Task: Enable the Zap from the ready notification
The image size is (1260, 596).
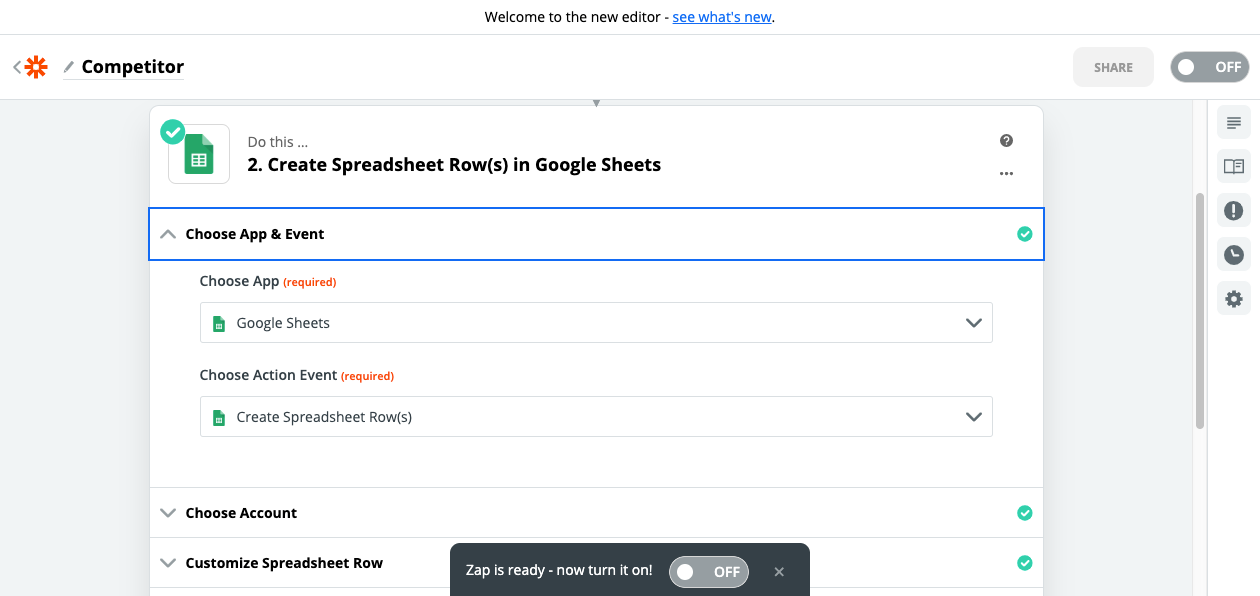Action: pos(708,572)
